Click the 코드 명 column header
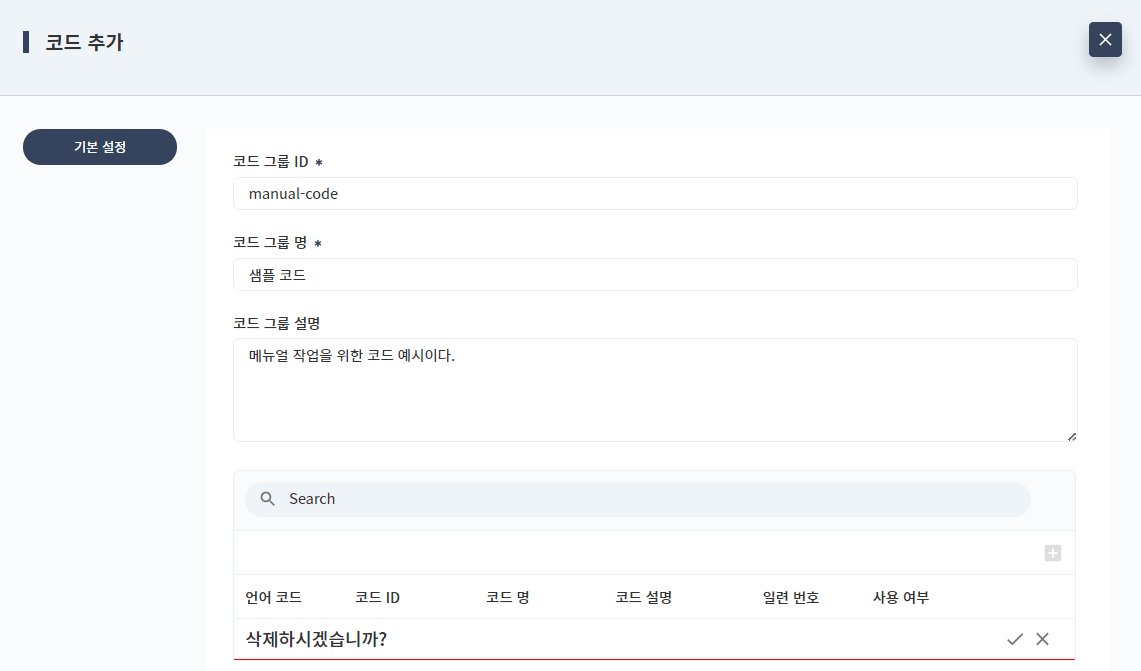Viewport: 1141px width, 671px height. 507,597
